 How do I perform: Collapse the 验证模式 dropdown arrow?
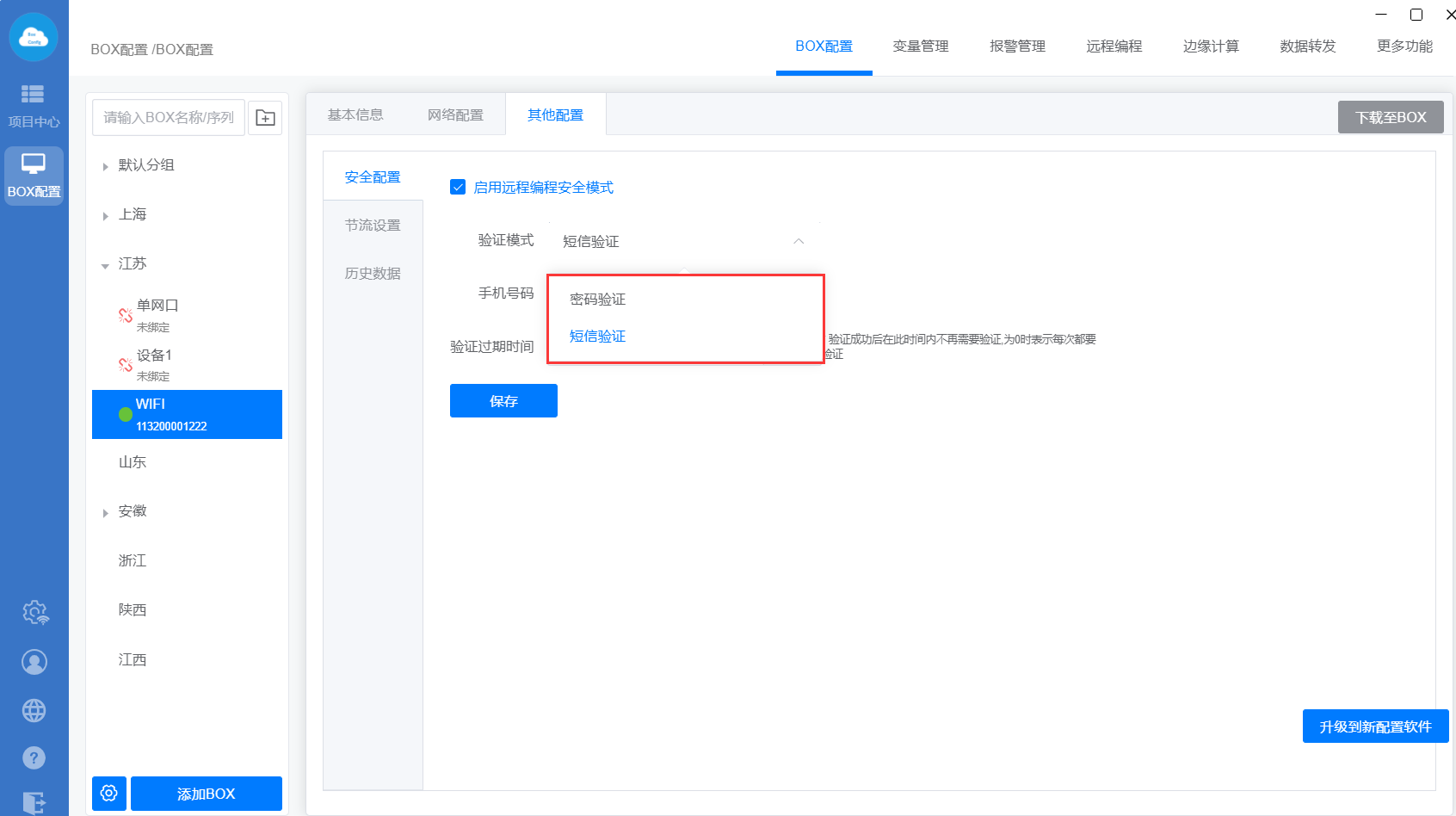[x=799, y=242]
